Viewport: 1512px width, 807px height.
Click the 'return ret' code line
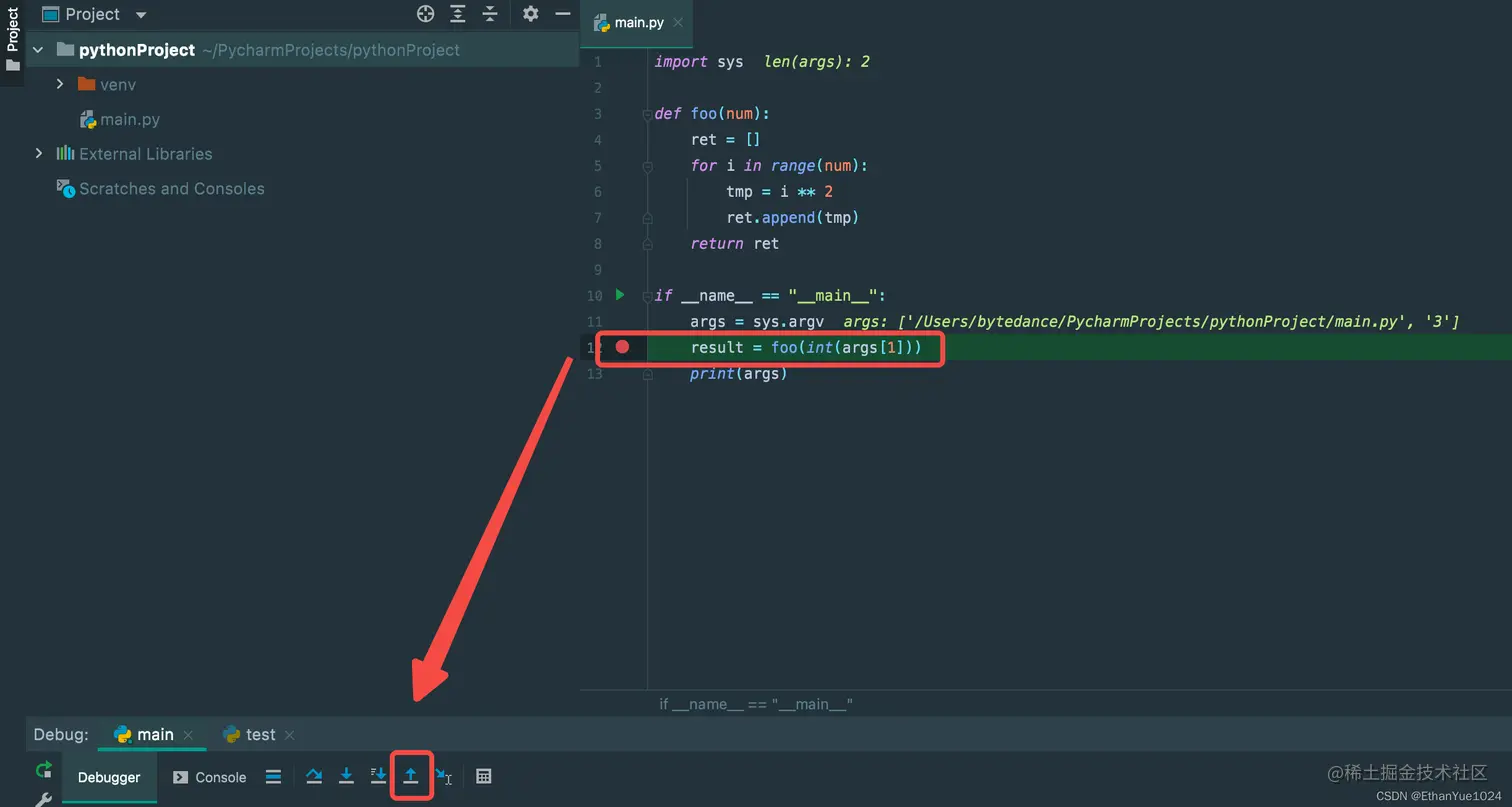click(735, 244)
